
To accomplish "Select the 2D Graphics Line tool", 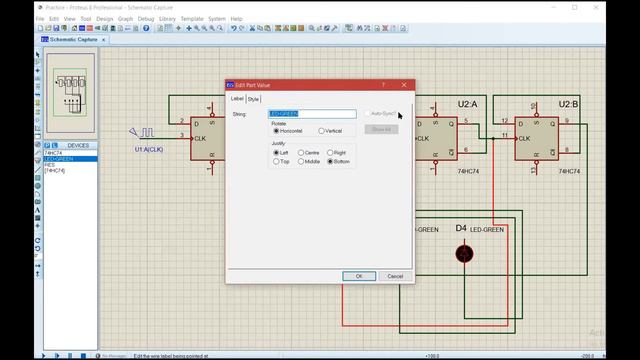I will click(38, 170).
